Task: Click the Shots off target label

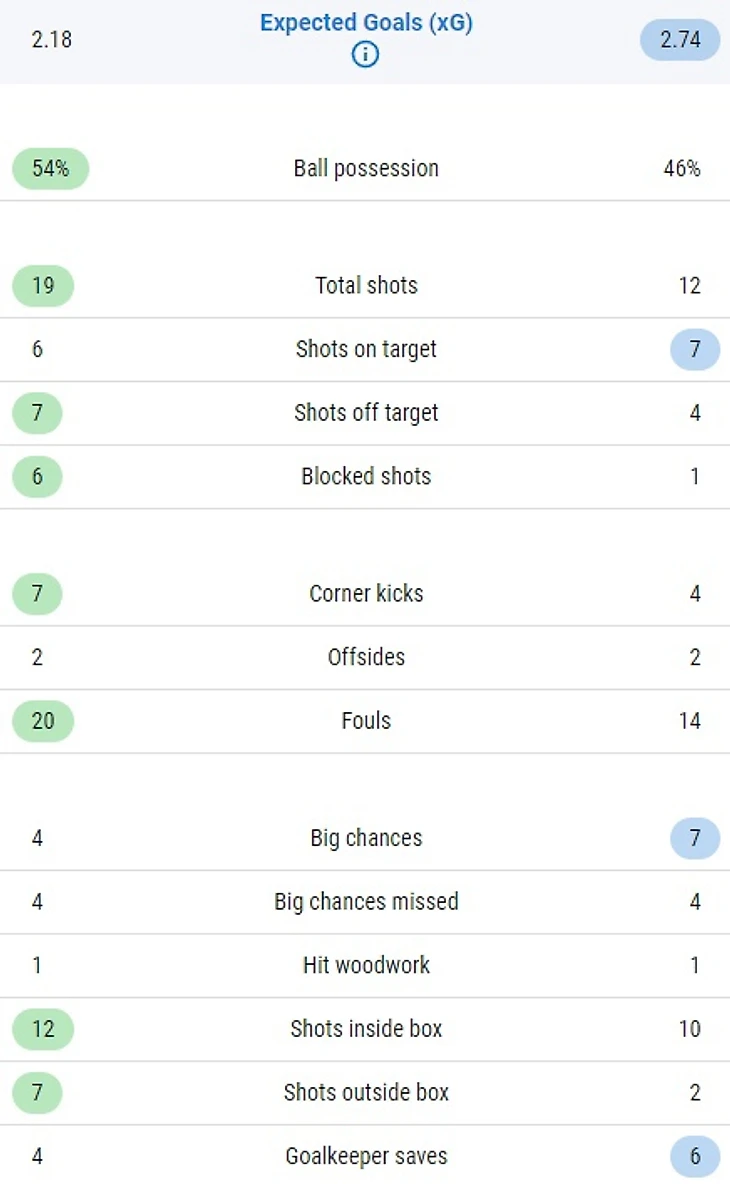Action: click(366, 413)
